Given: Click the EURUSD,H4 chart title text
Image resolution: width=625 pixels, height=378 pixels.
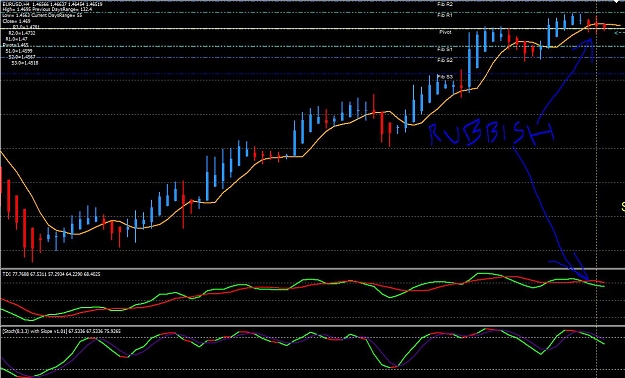Looking at the screenshot, I should [x=52, y=4].
